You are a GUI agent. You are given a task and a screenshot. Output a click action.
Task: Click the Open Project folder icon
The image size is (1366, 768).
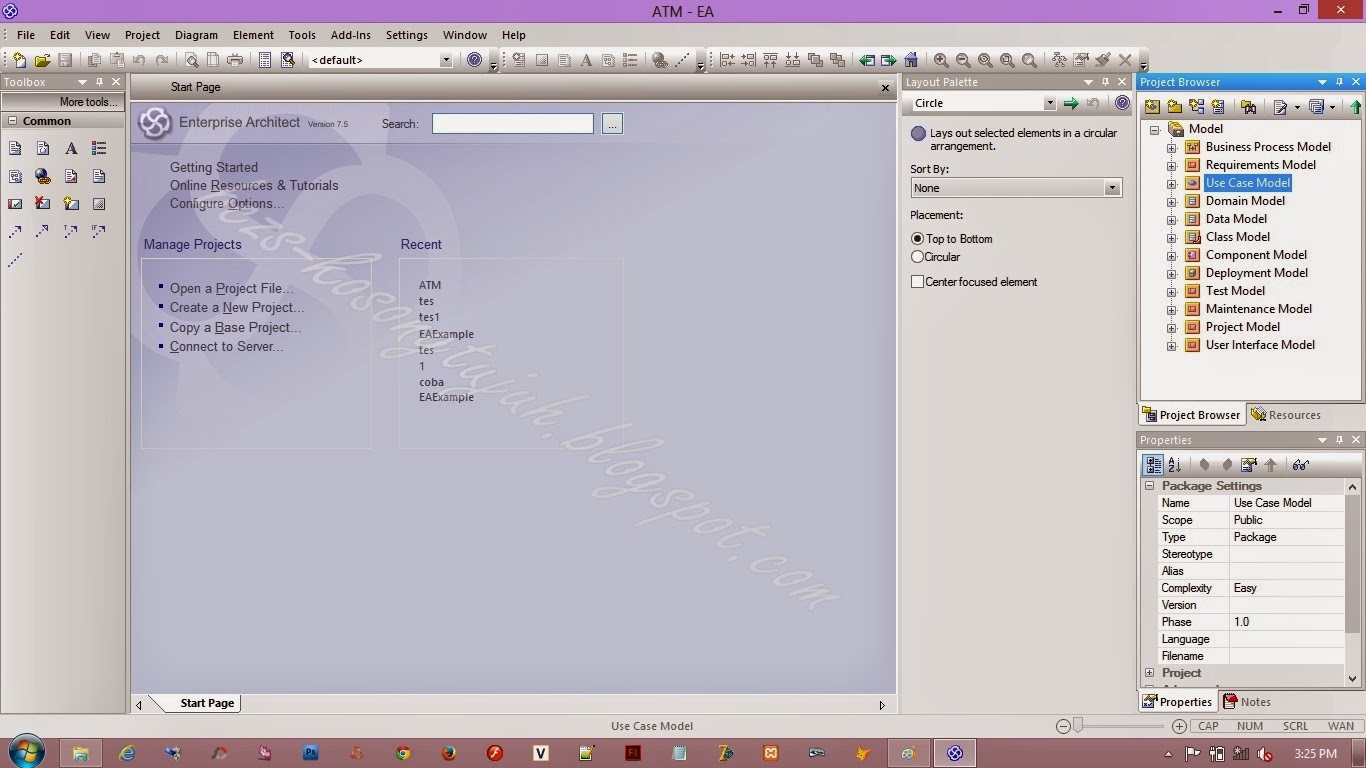click(x=42, y=60)
